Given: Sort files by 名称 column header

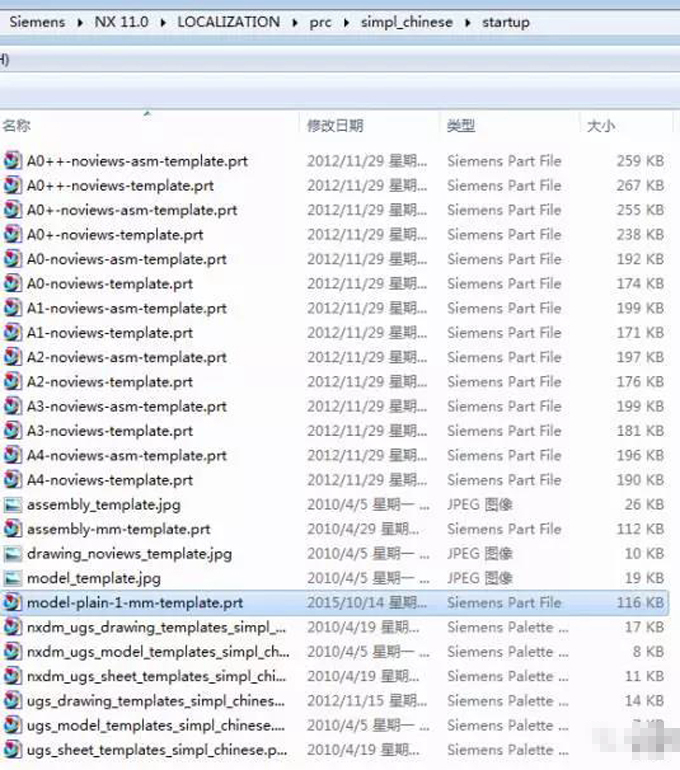Looking at the screenshot, I should [16, 126].
